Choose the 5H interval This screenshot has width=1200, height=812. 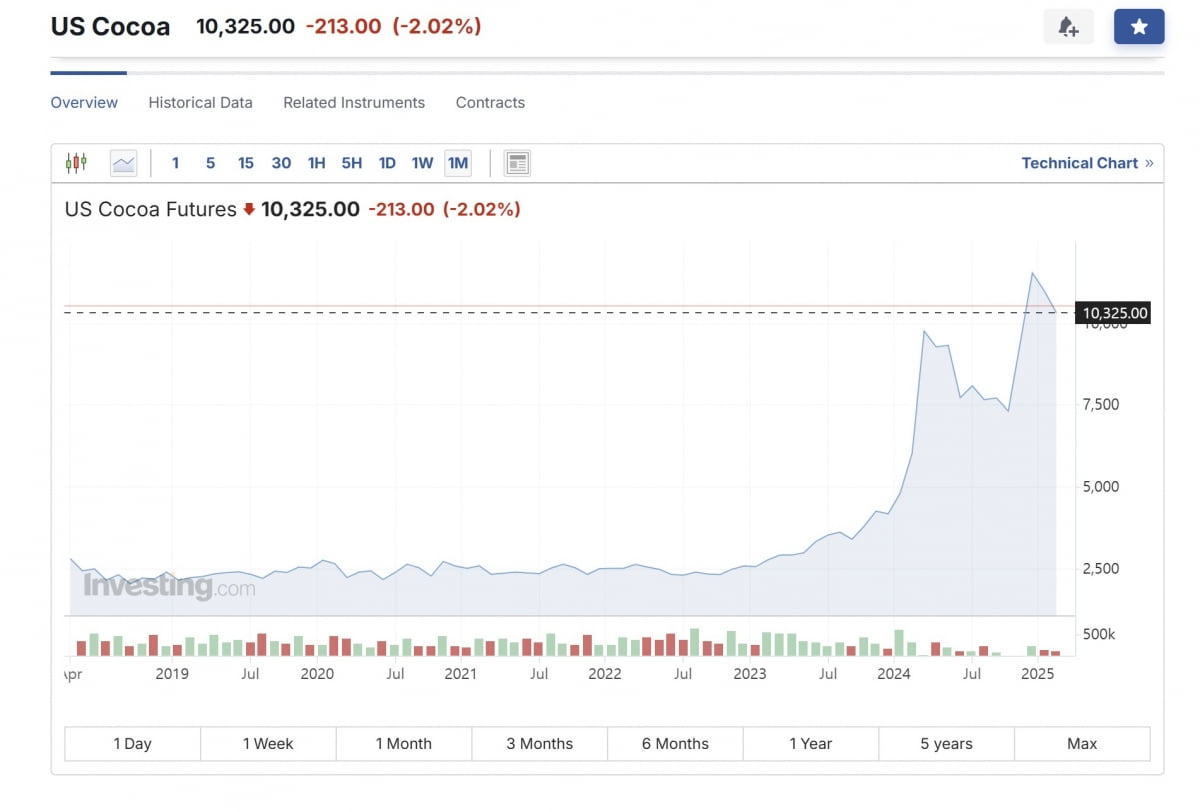(x=352, y=163)
